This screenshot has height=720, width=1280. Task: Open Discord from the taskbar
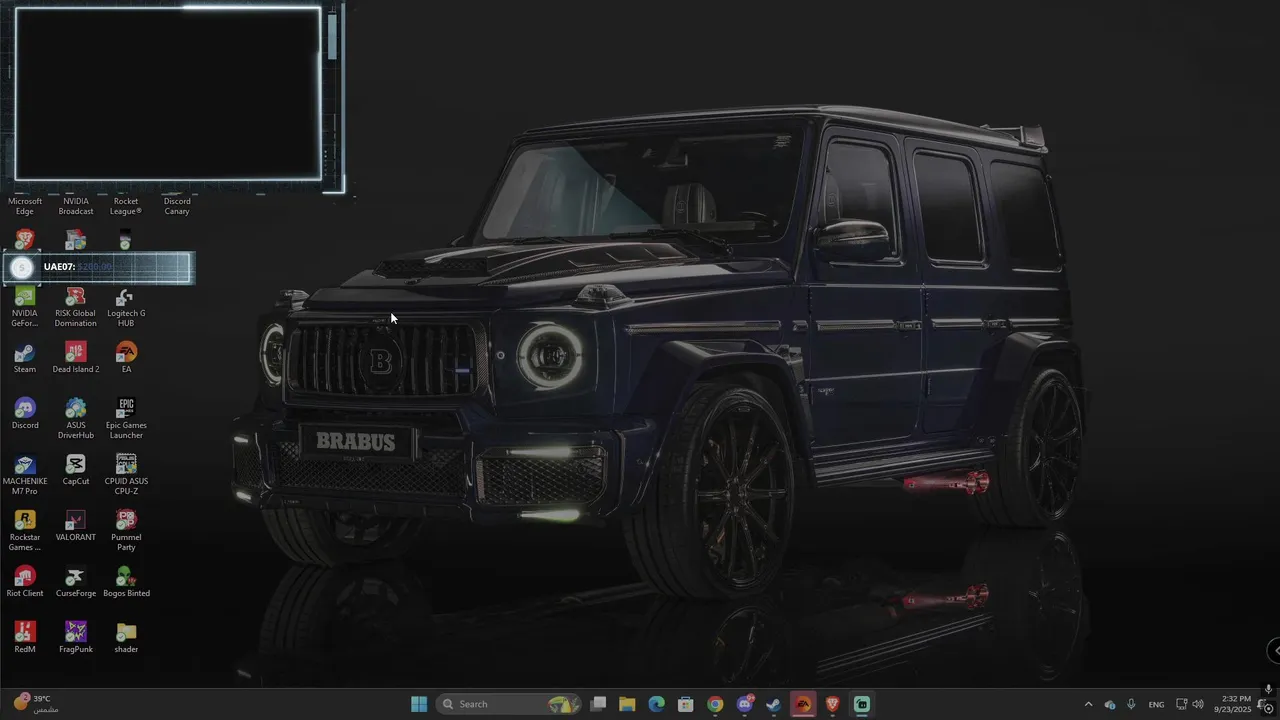(x=745, y=704)
